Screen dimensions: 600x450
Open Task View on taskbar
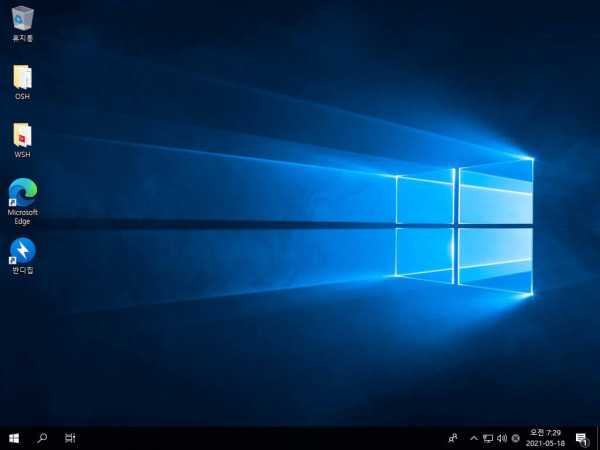70,438
